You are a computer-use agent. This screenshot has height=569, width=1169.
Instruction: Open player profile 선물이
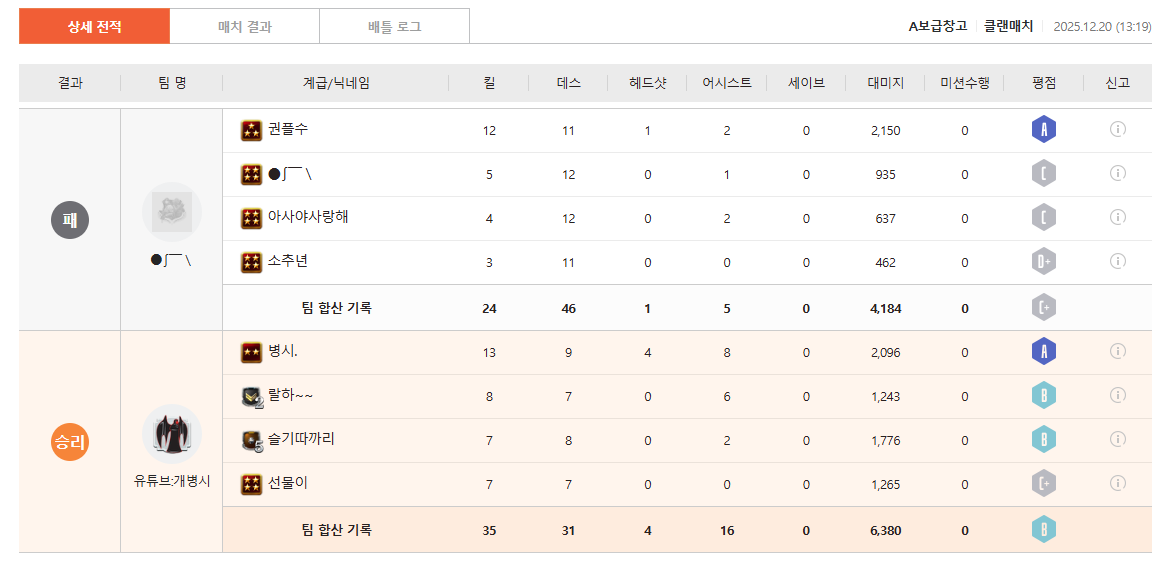coord(288,483)
